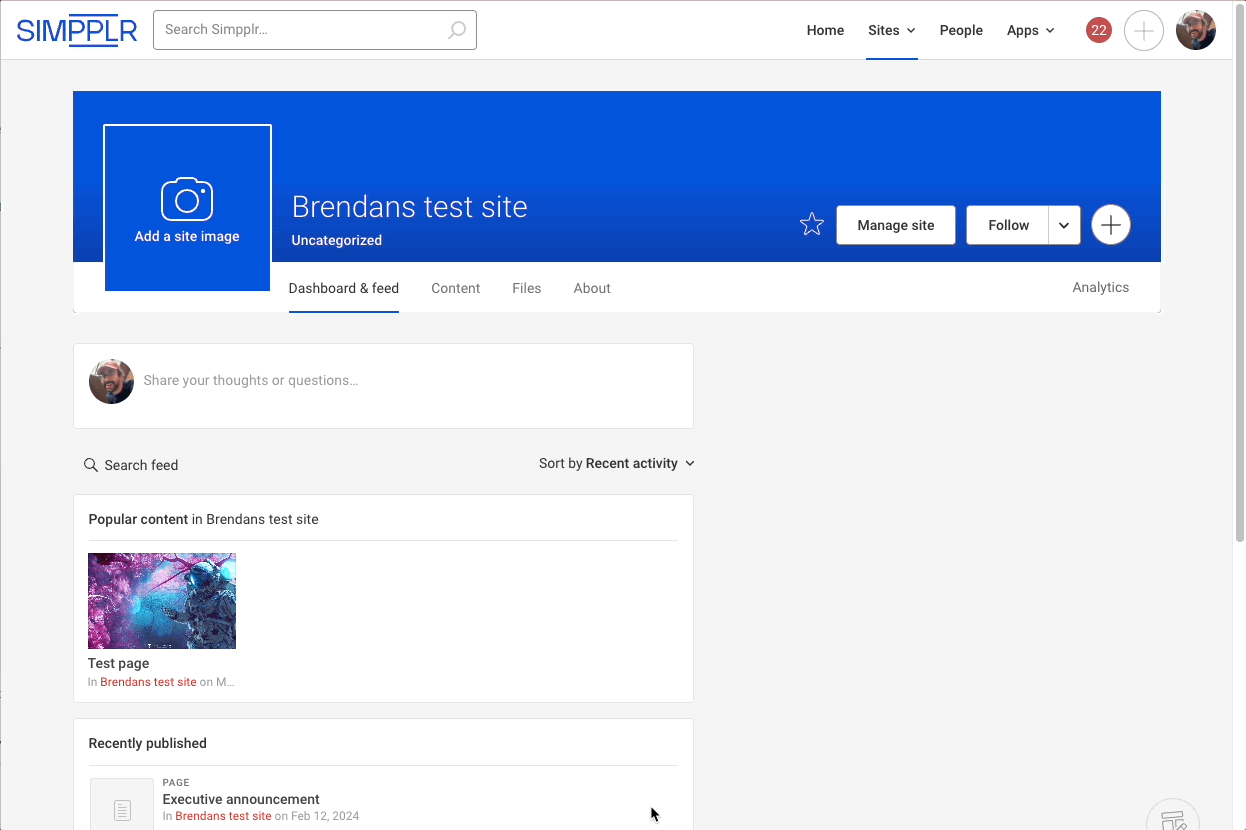Click the Simpplr logo
The height and width of the screenshot is (830, 1246).
77,30
